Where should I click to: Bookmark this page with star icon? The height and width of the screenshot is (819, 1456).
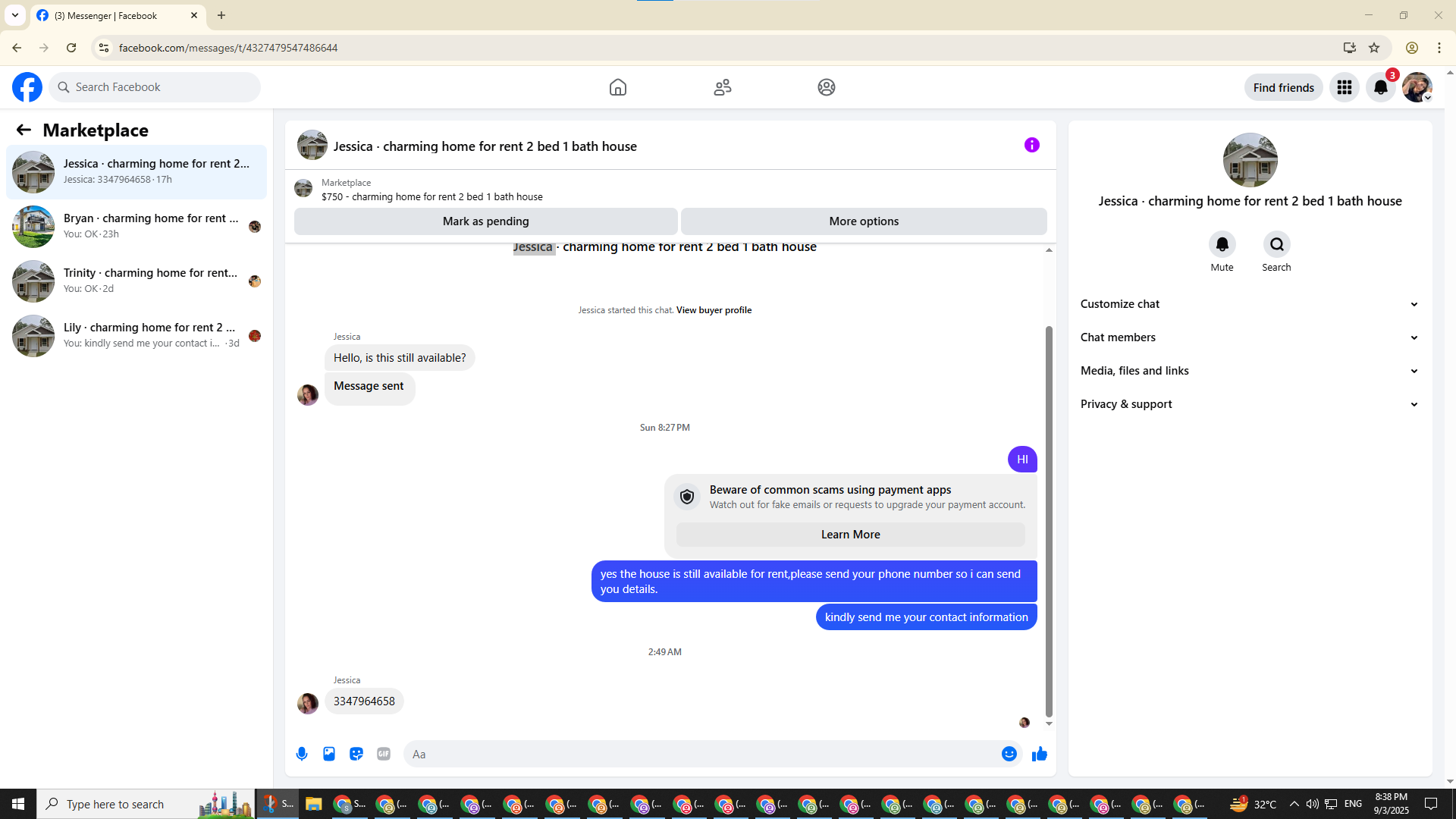[1374, 48]
